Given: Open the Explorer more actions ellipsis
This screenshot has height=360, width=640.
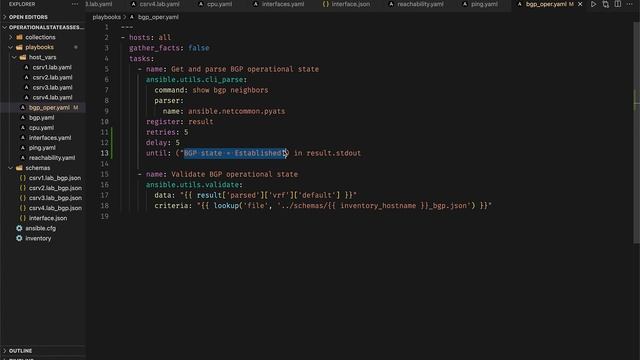Looking at the screenshot, I should point(75,4).
